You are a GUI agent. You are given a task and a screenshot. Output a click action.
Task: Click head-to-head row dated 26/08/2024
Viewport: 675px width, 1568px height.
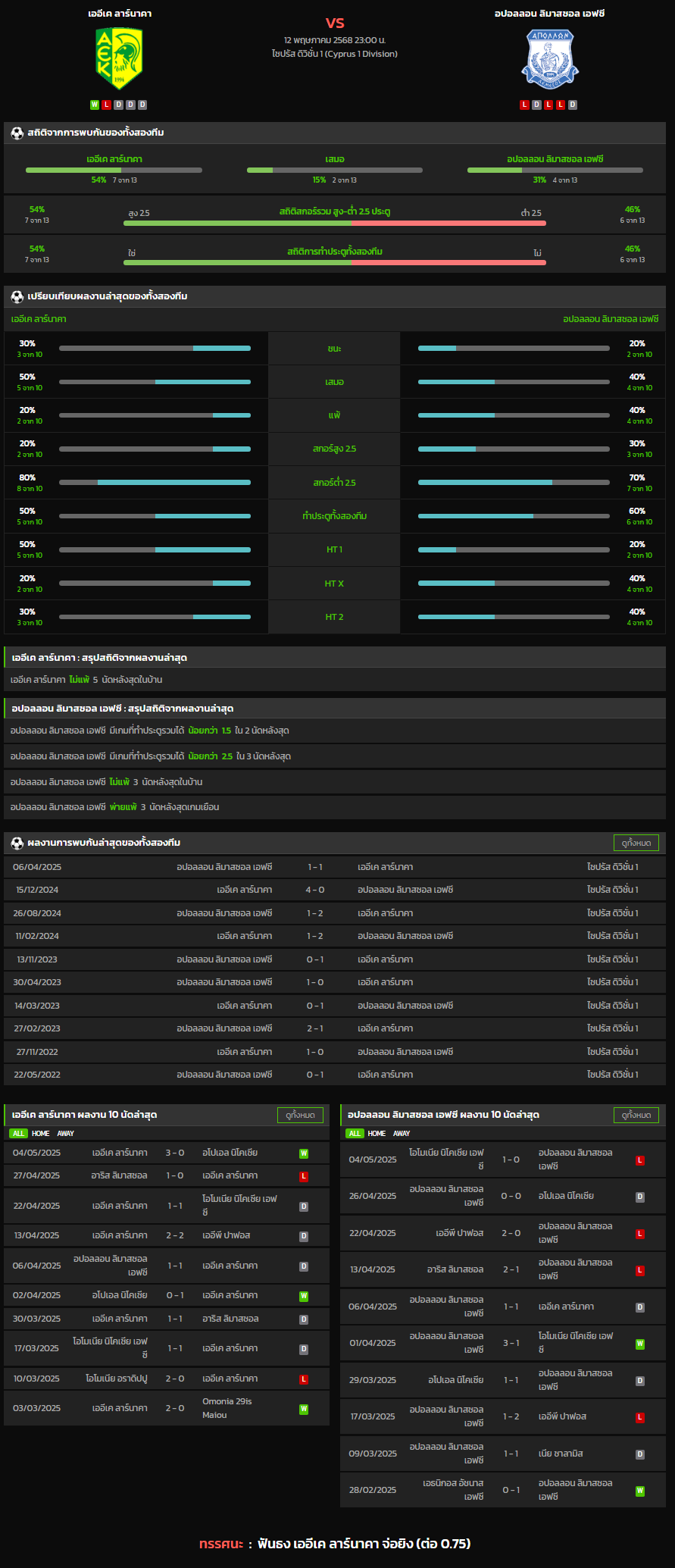tap(335, 913)
